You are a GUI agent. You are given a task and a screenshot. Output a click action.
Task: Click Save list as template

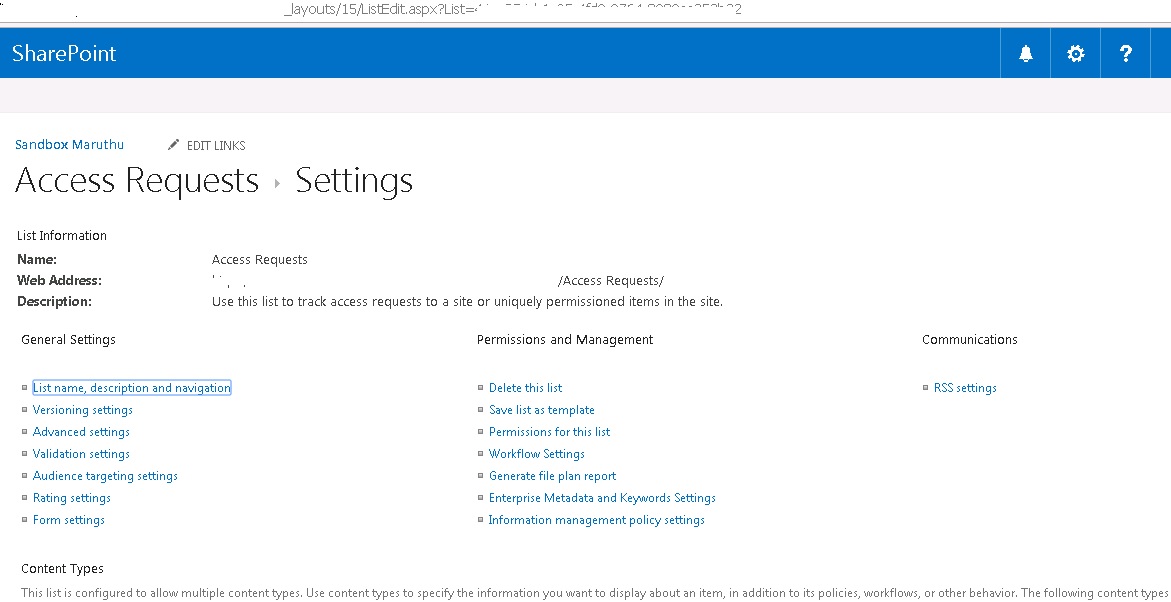click(x=541, y=409)
